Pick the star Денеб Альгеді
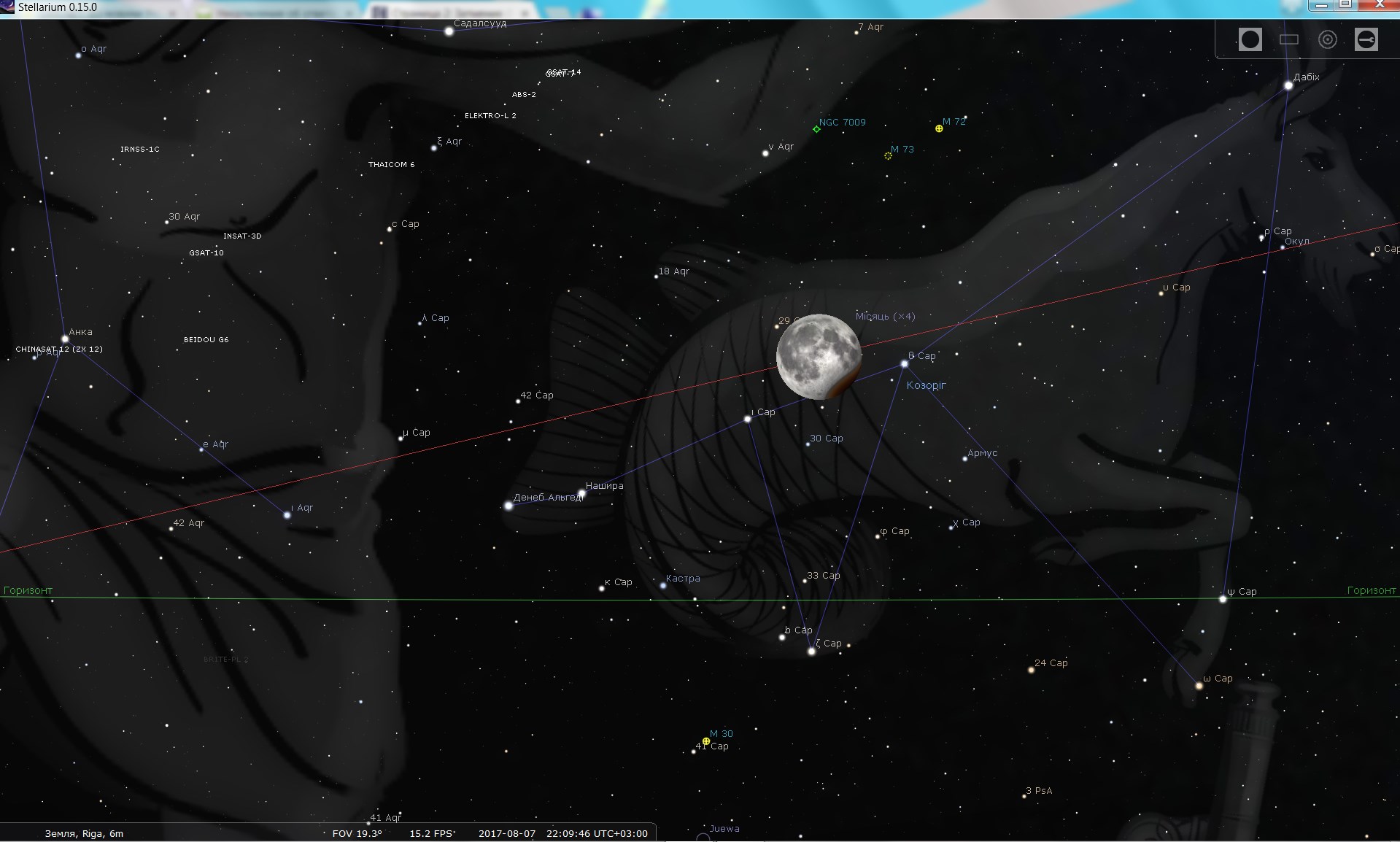1400x842 pixels. pos(508,506)
